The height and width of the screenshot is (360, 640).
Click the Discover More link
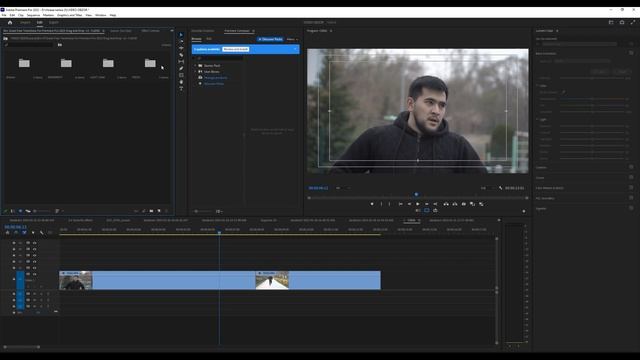point(214,84)
